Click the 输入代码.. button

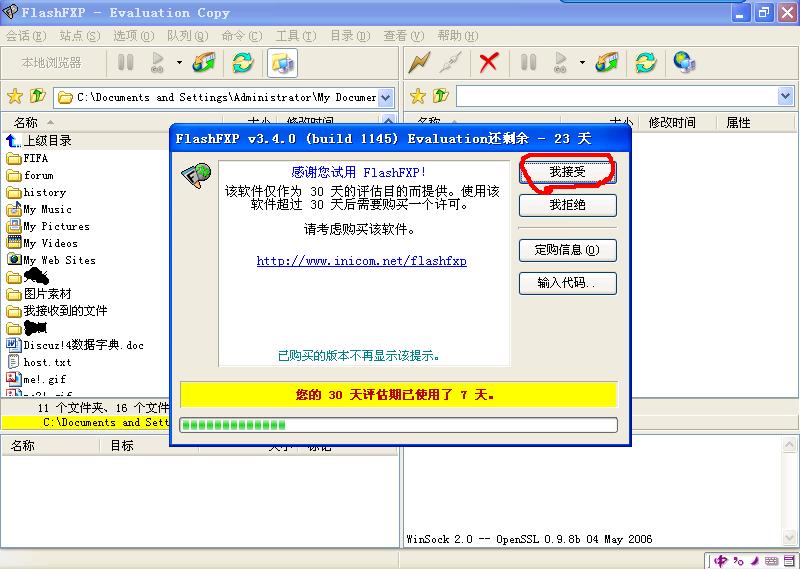(x=567, y=283)
